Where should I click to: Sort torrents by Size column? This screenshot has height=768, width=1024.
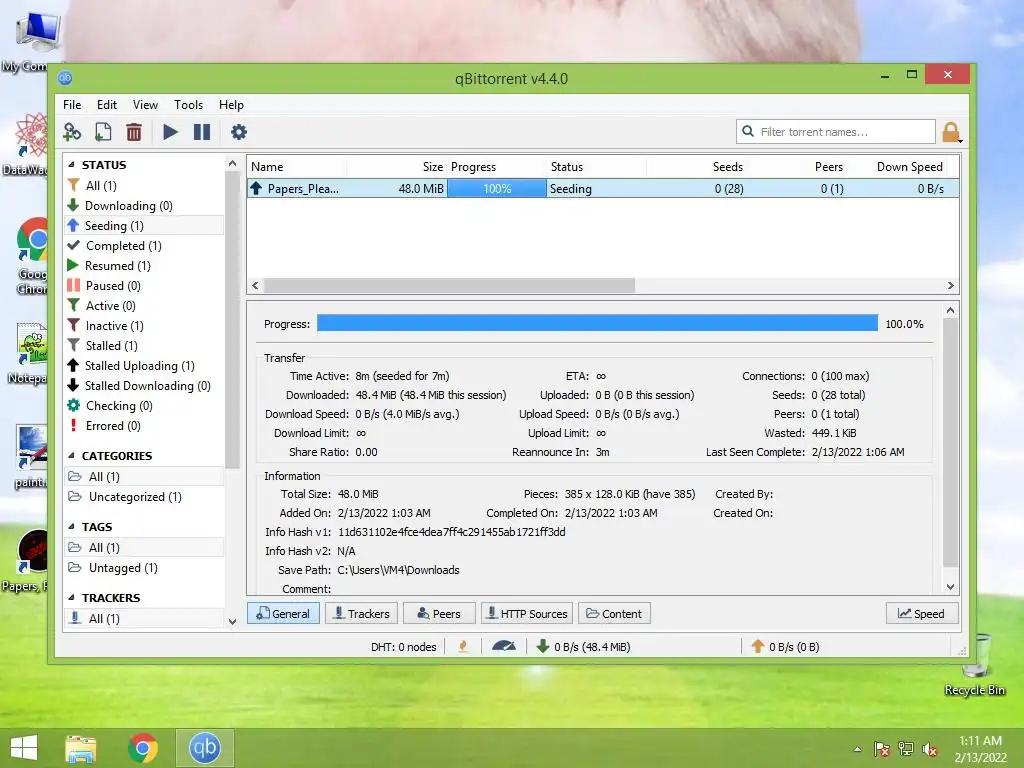[x=396, y=167]
